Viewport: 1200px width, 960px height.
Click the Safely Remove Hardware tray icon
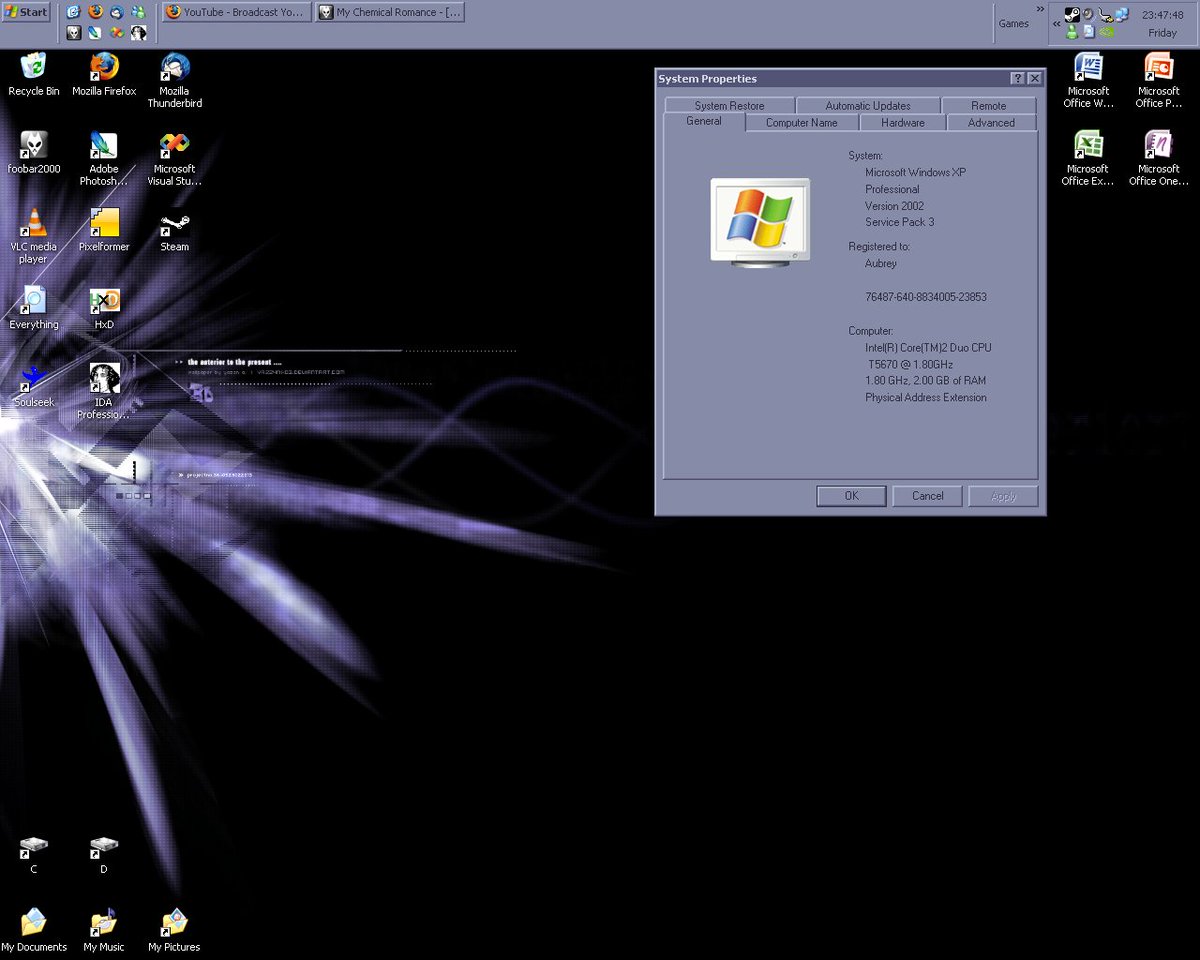pos(1105,15)
